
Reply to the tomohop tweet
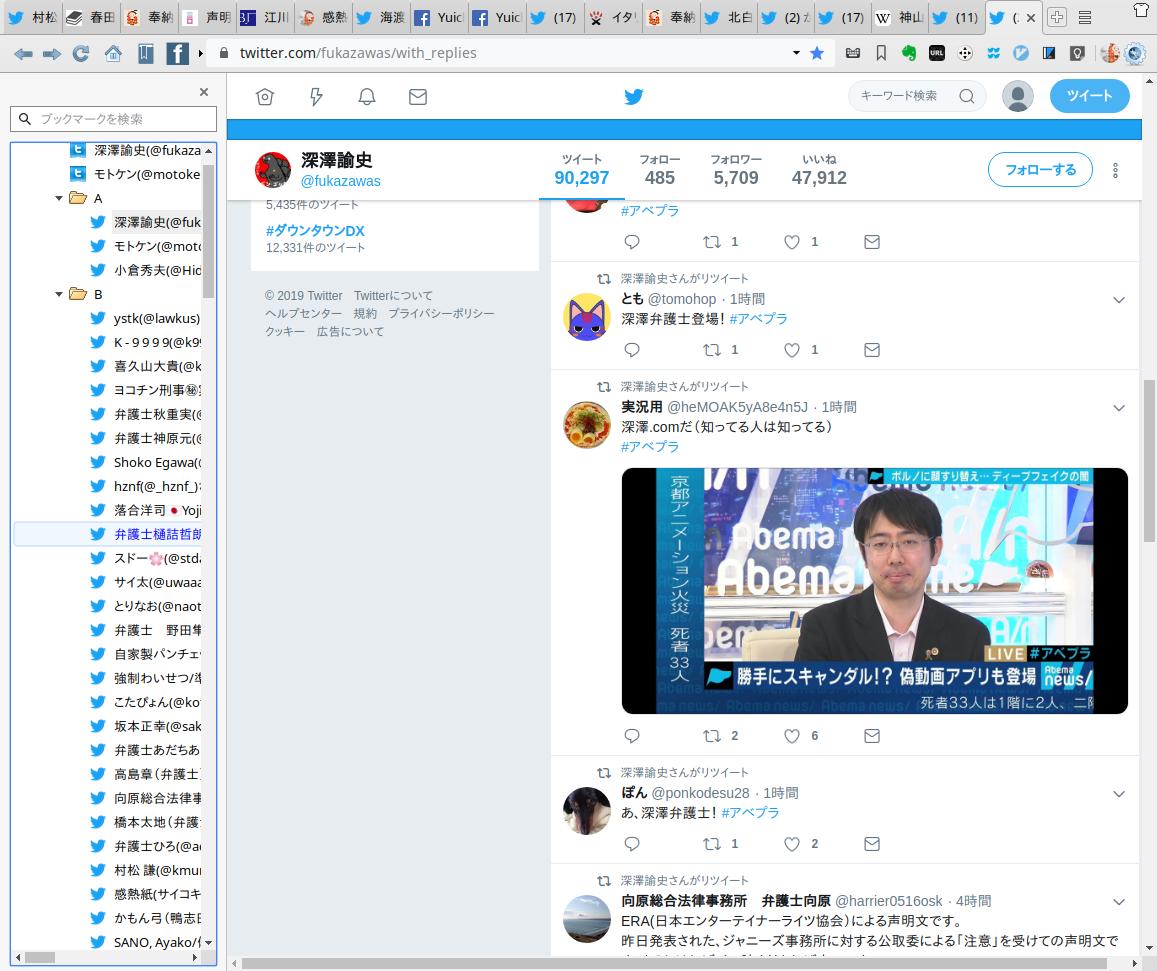coord(632,350)
